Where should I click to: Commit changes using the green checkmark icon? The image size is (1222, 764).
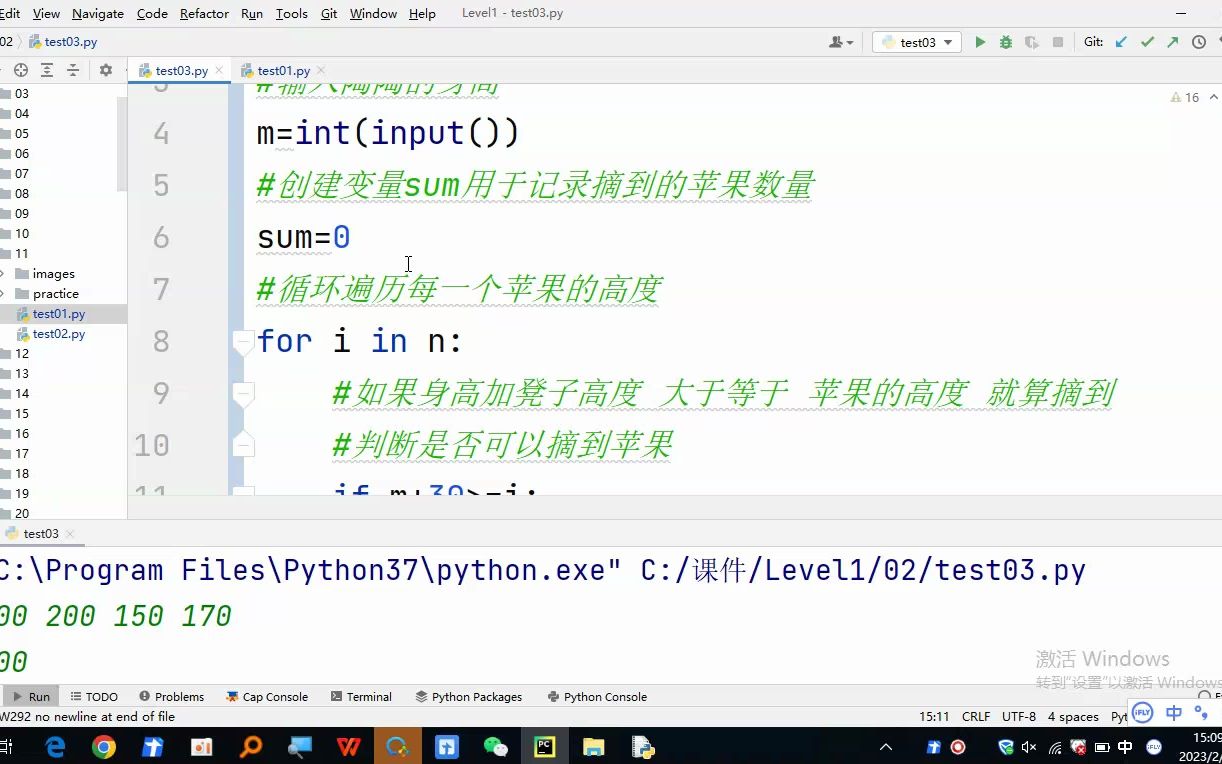click(x=1146, y=42)
